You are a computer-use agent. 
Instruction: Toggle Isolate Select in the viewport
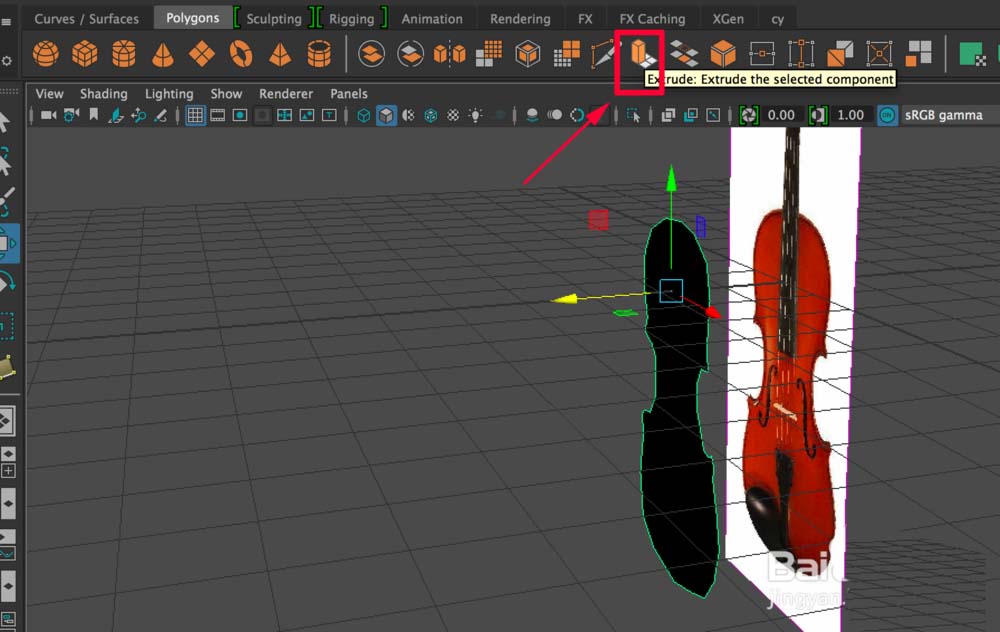point(633,115)
